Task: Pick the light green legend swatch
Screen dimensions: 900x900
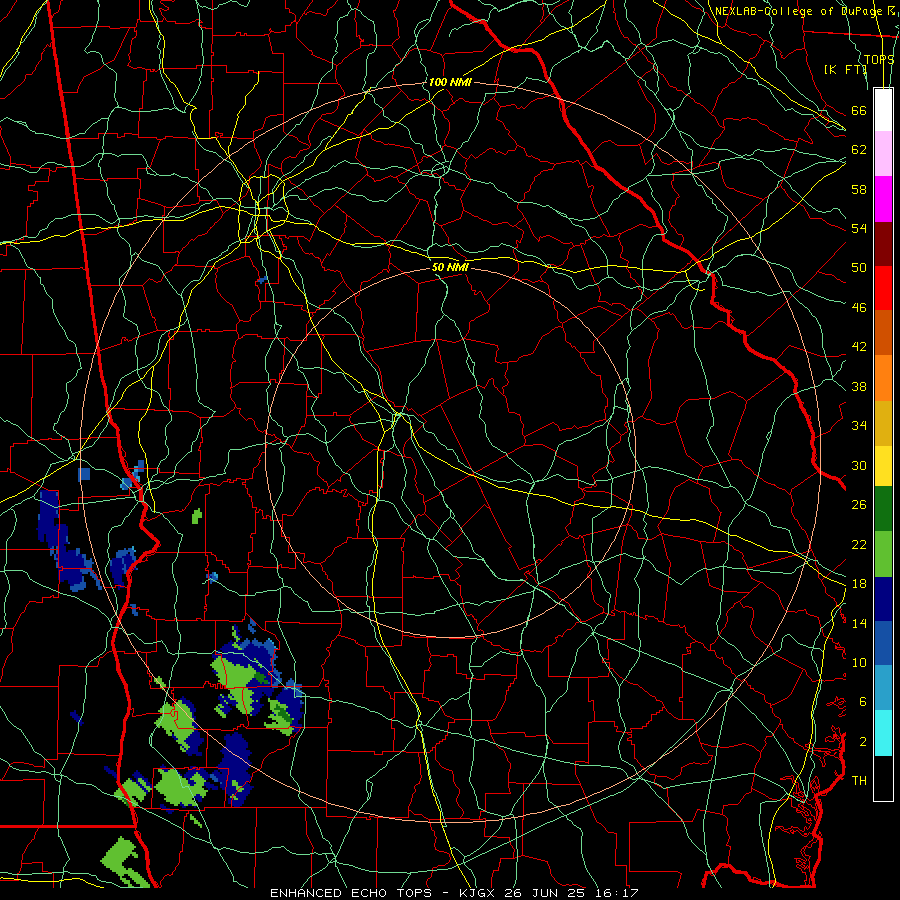Action: pos(883,553)
